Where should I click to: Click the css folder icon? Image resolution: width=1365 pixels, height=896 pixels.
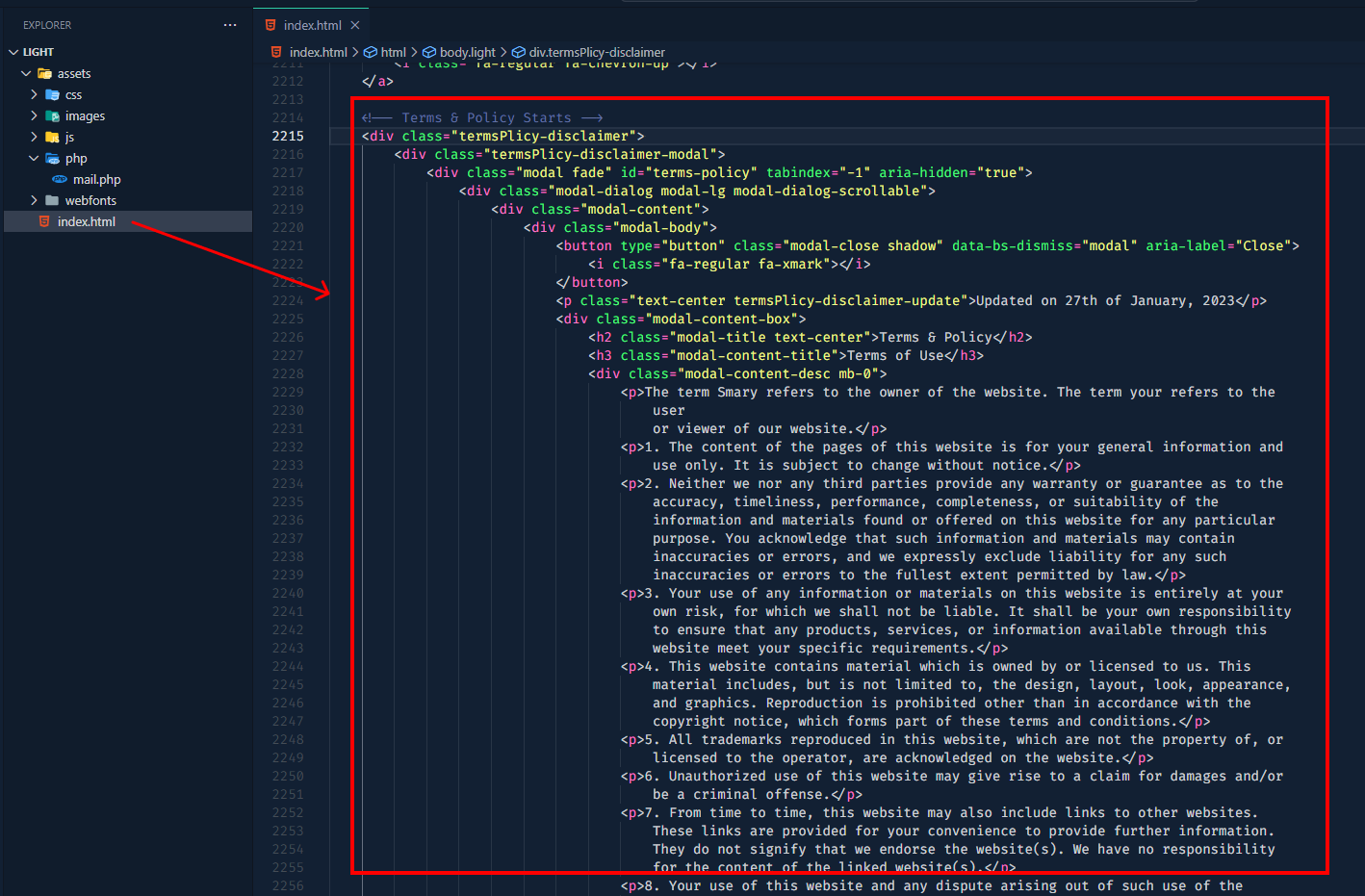(52, 94)
